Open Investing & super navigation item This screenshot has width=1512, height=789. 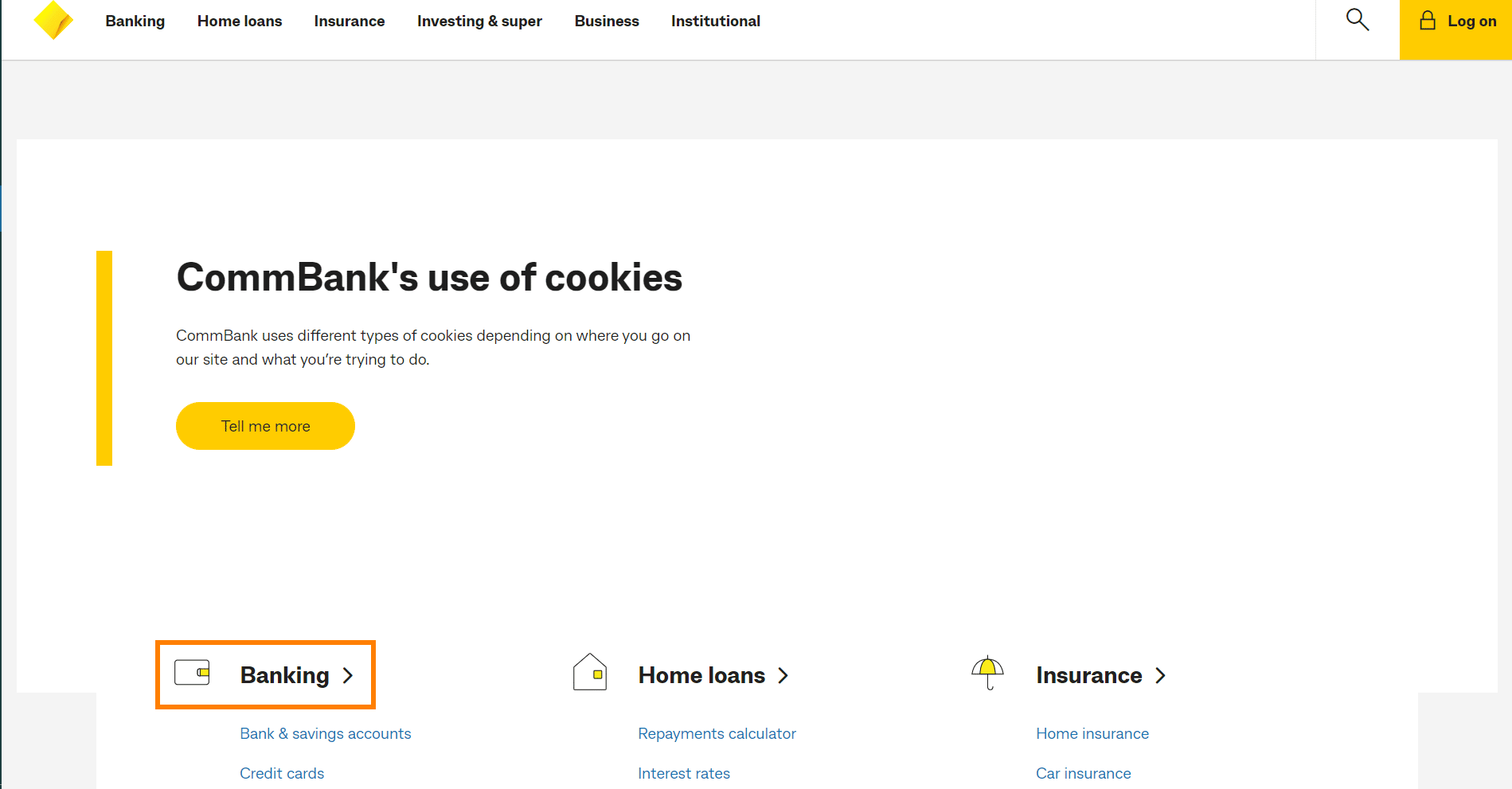pyautogui.click(x=479, y=21)
